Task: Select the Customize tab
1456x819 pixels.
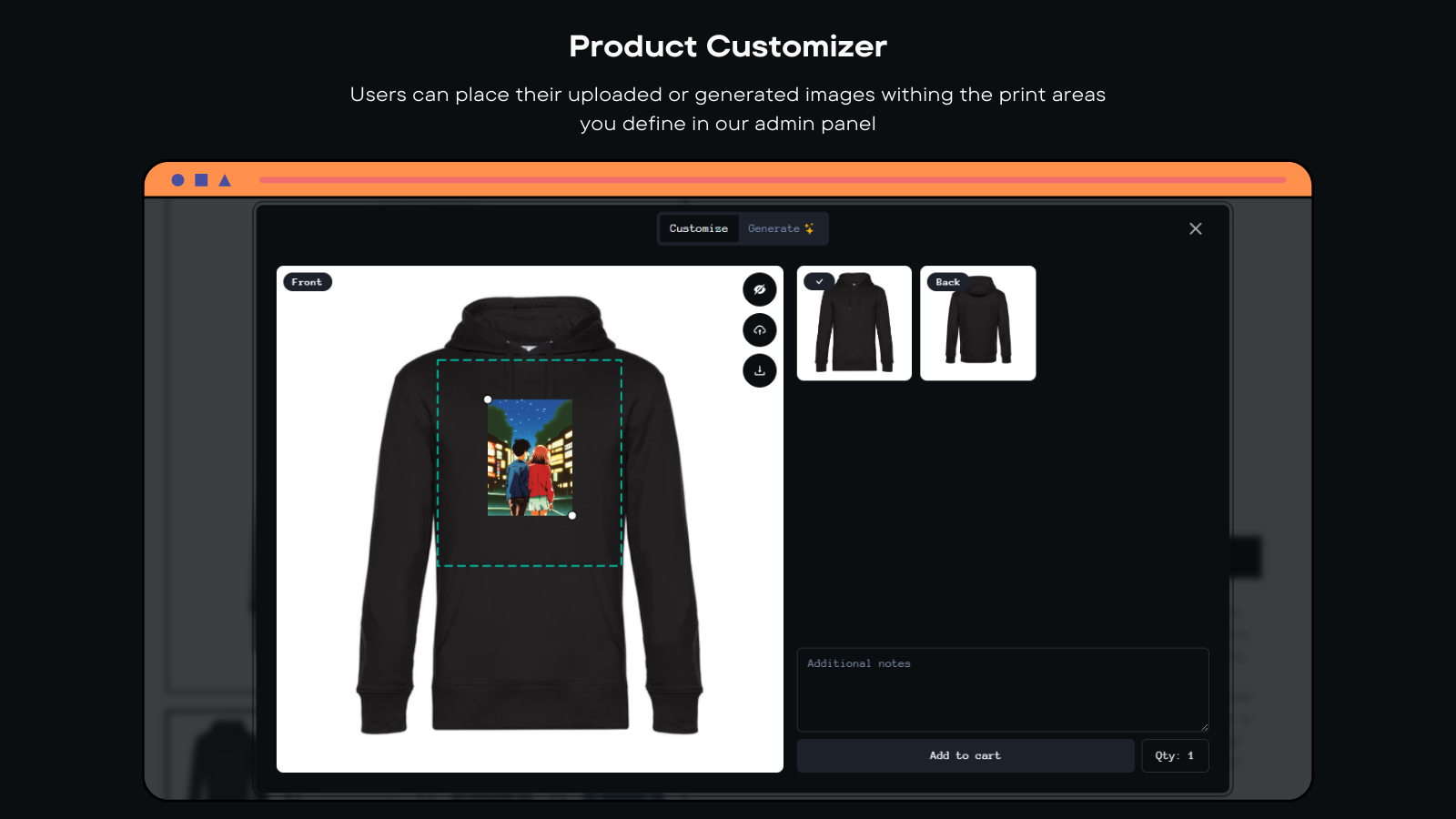Action: tap(699, 228)
